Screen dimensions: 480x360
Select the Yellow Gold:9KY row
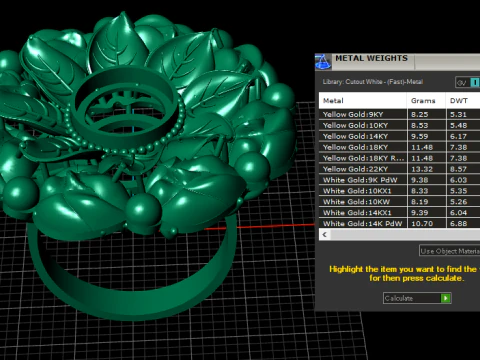399,114
